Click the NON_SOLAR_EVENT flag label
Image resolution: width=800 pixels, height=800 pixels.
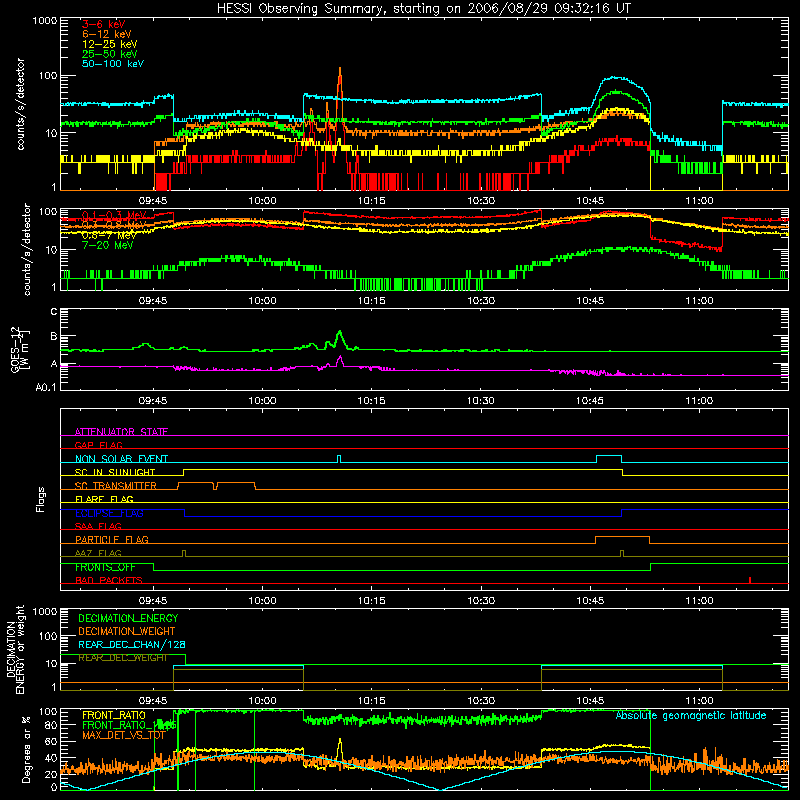[121, 459]
